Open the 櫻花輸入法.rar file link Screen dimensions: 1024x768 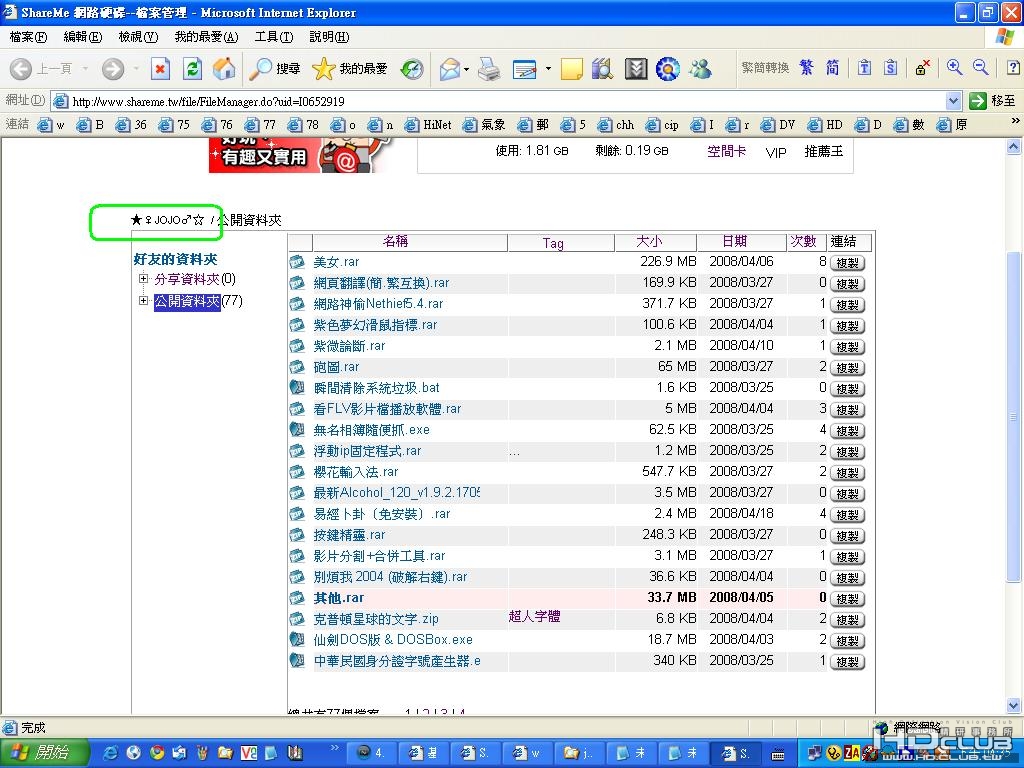pyautogui.click(x=356, y=472)
